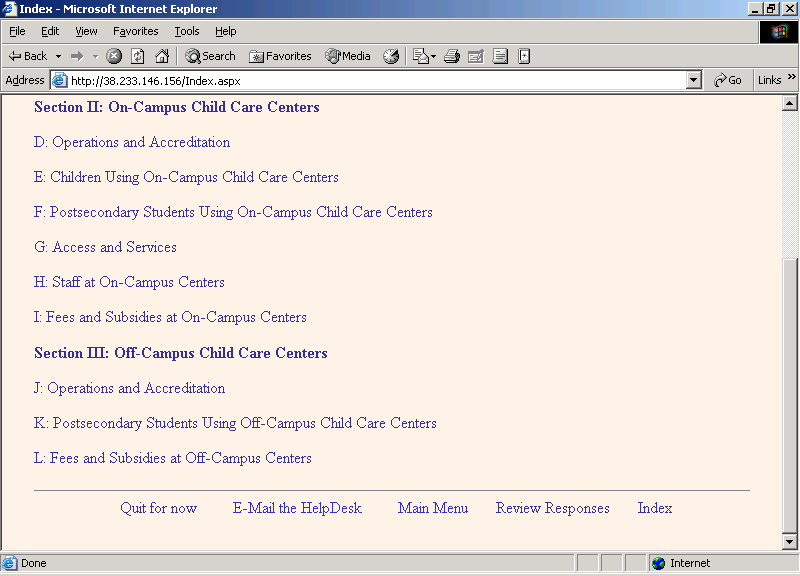Viewport: 800px width, 576px height.
Task: Click E-Mail the HelpDesk link
Action: (x=297, y=508)
